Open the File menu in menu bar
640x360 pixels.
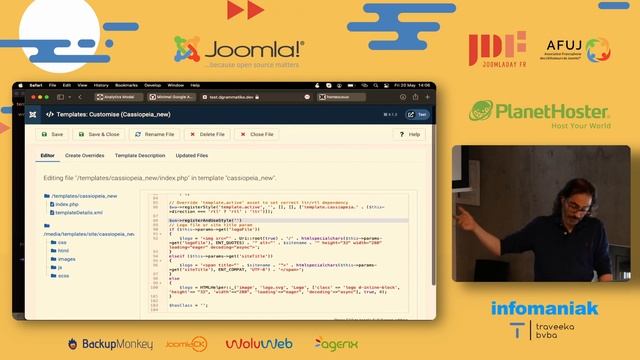(x=52, y=85)
